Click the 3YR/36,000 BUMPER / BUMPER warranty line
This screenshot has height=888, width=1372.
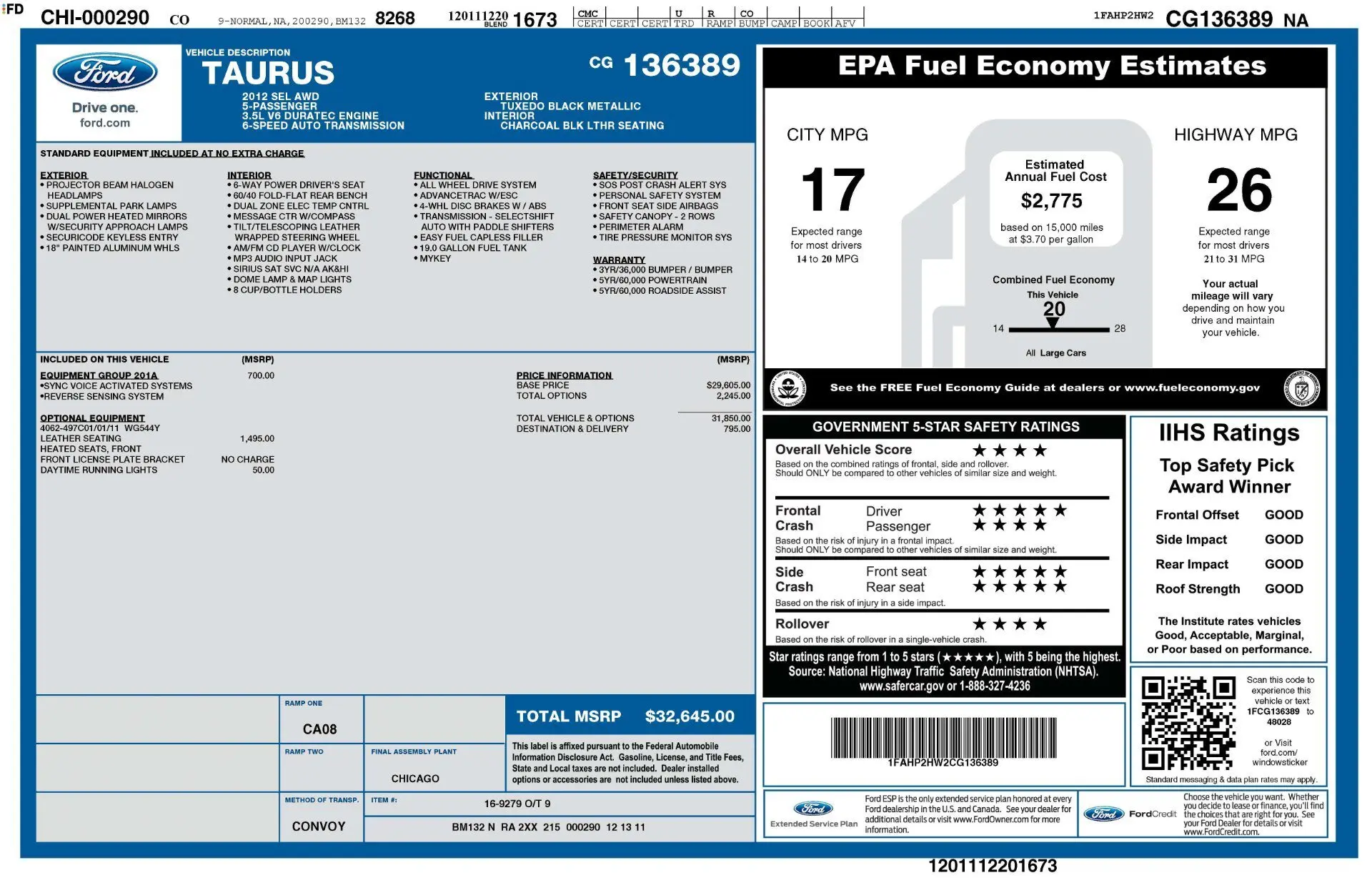coord(662,270)
